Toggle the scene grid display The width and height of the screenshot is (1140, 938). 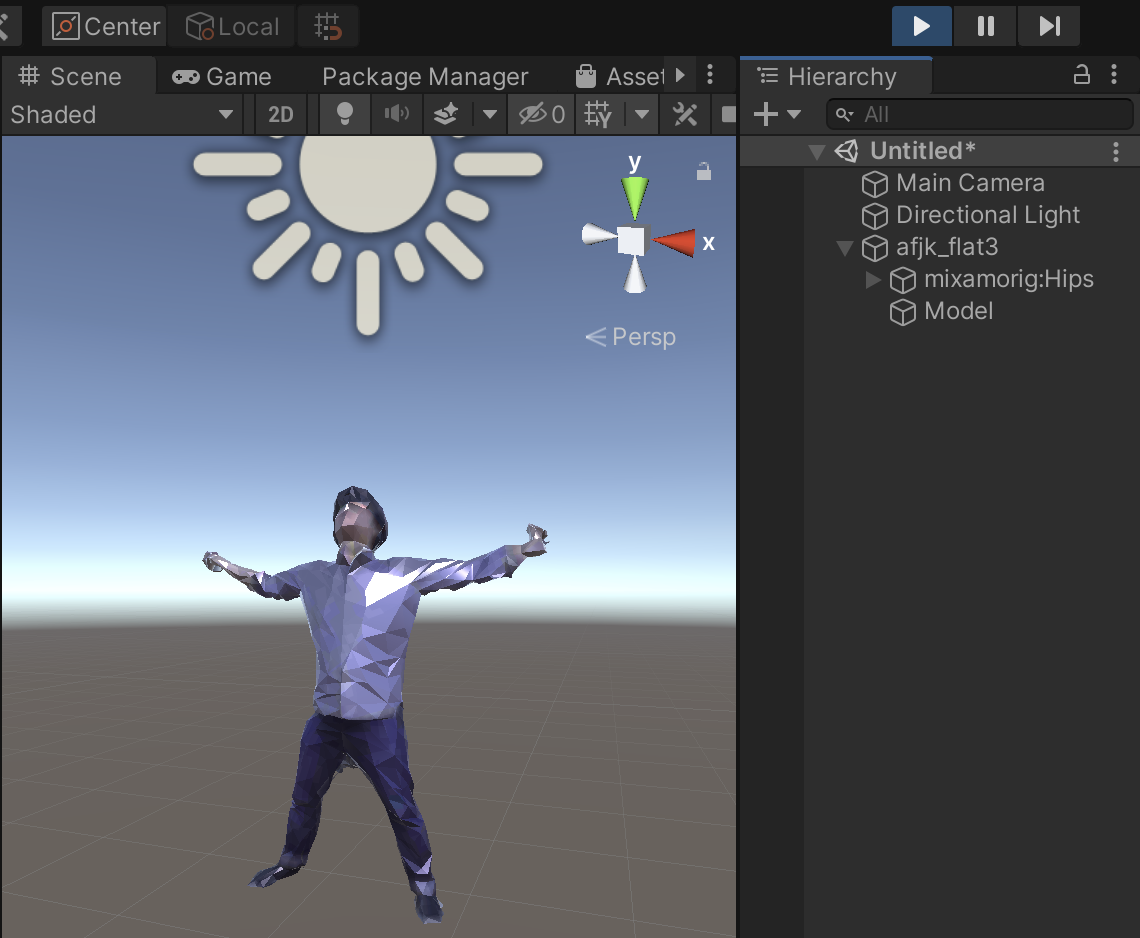[597, 114]
